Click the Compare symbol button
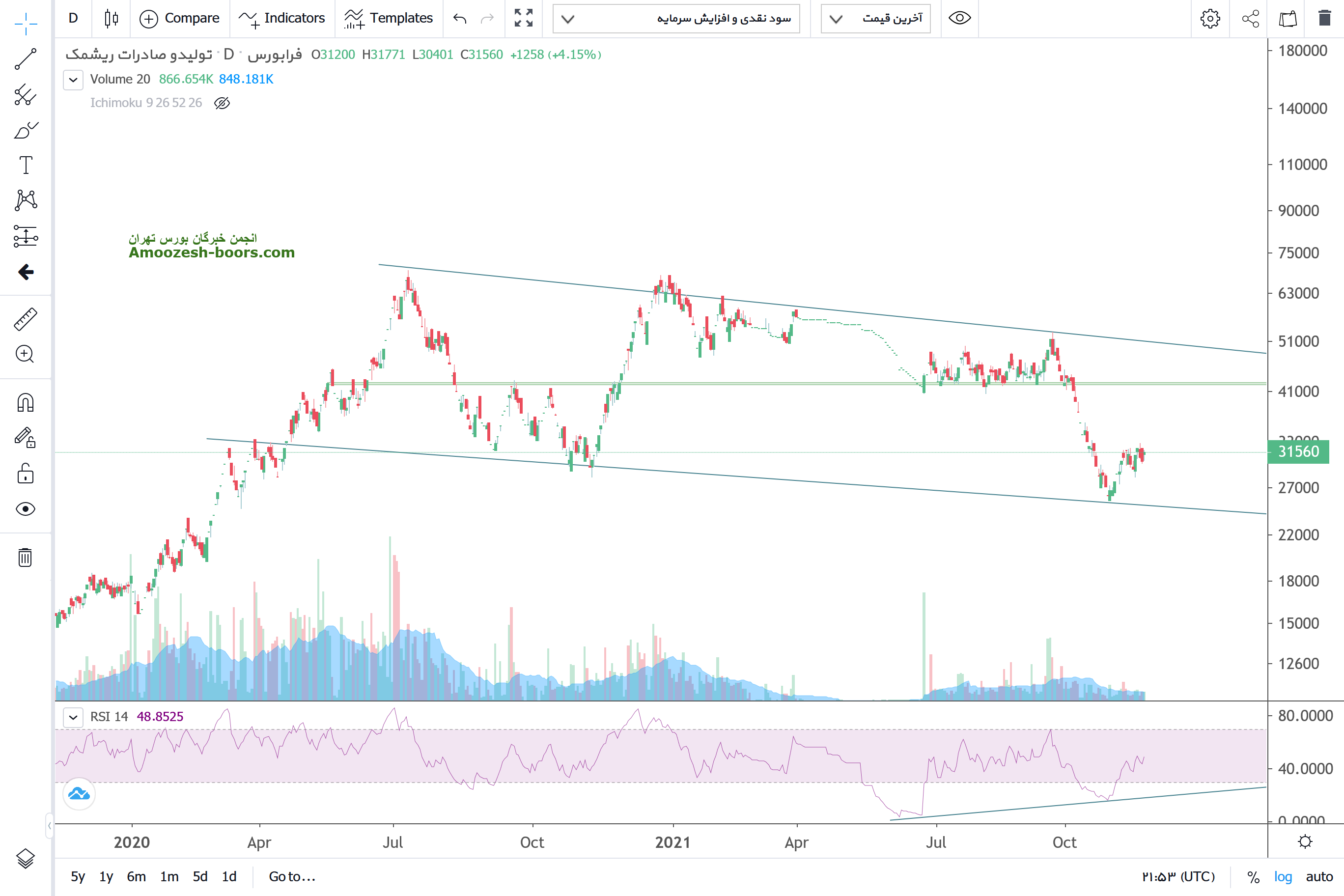 179,18
